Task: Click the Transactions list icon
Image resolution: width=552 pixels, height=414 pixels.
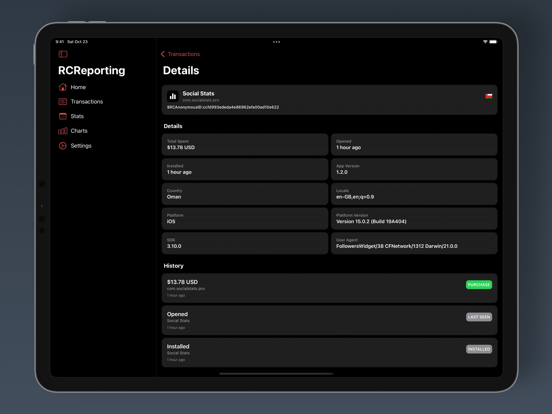Action: click(x=63, y=101)
